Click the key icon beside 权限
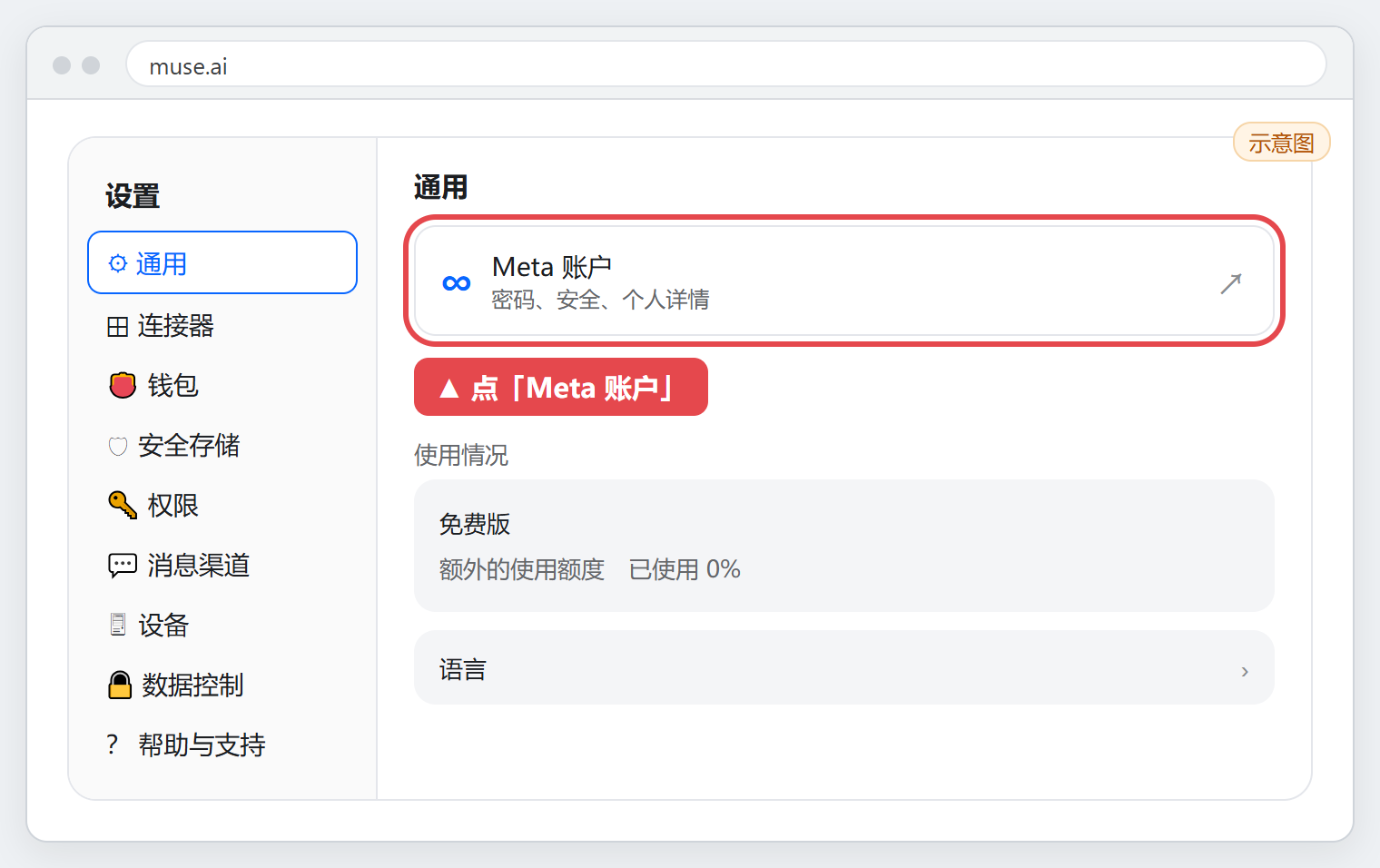This screenshot has height=868, width=1380. pyautogui.click(x=123, y=505)
